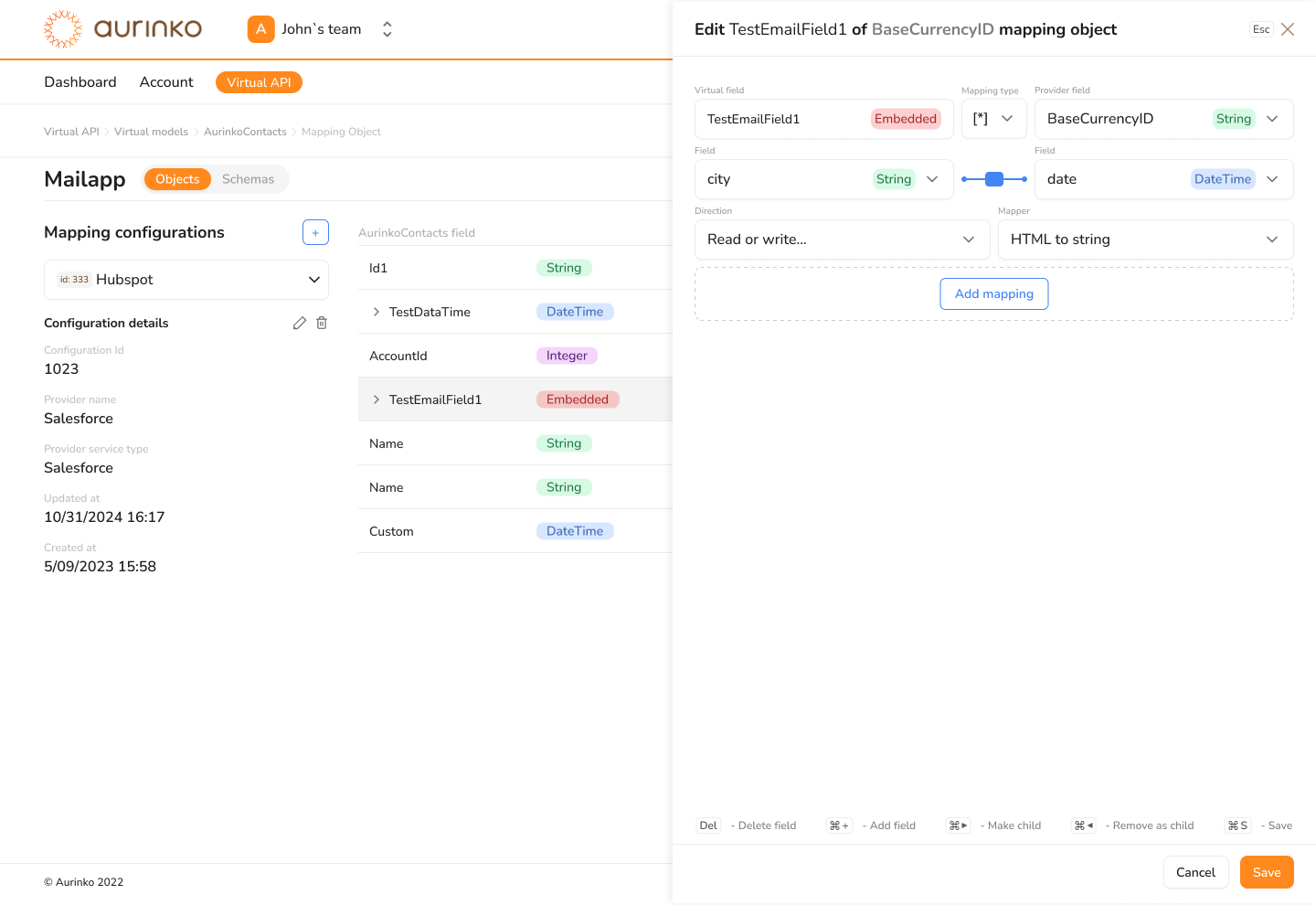Open the Direction dropdown reading Read or write
1316x905 pixels.
tap(841, 240)
